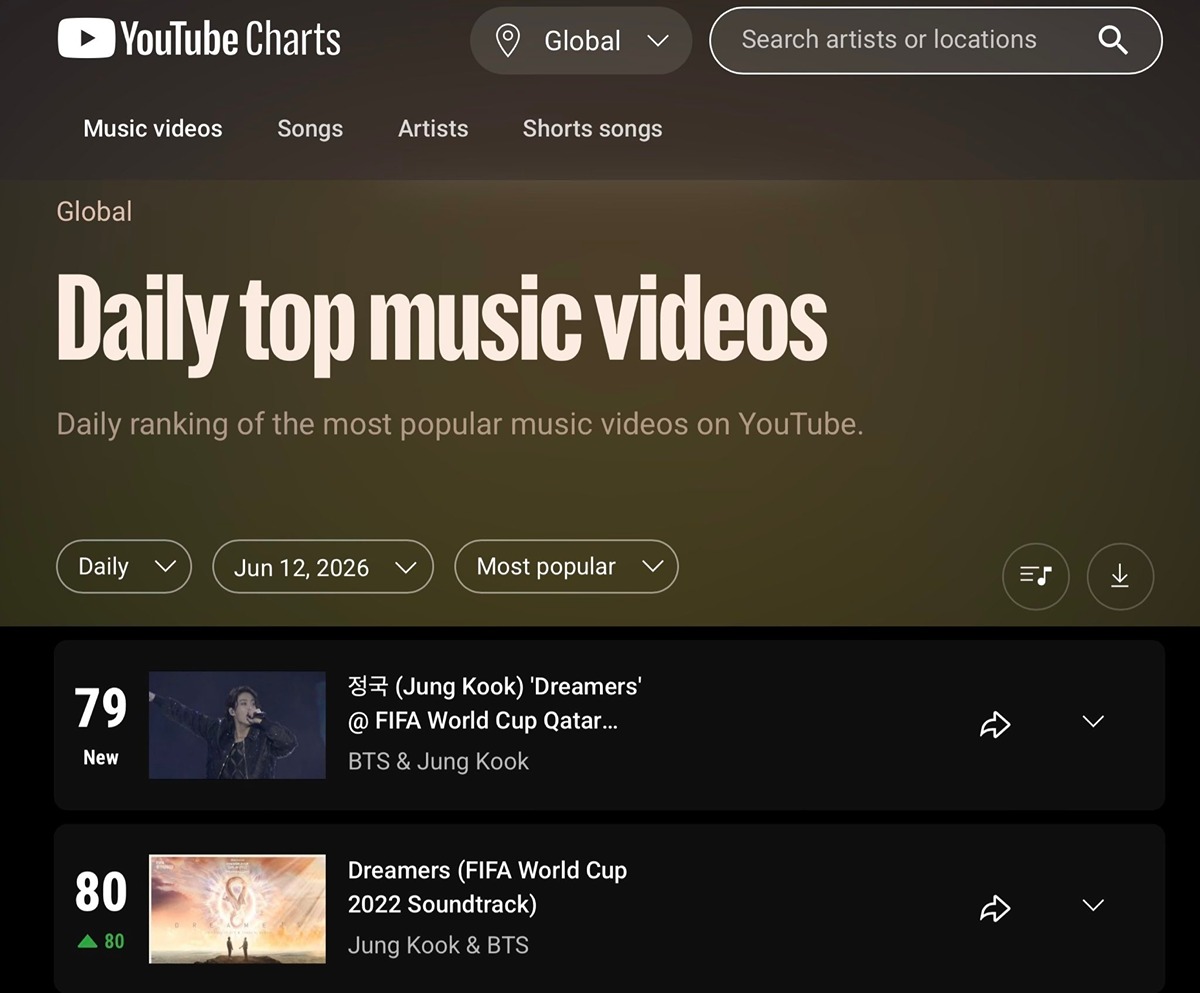Switch to the Songs tab

[x=310, y=129]
